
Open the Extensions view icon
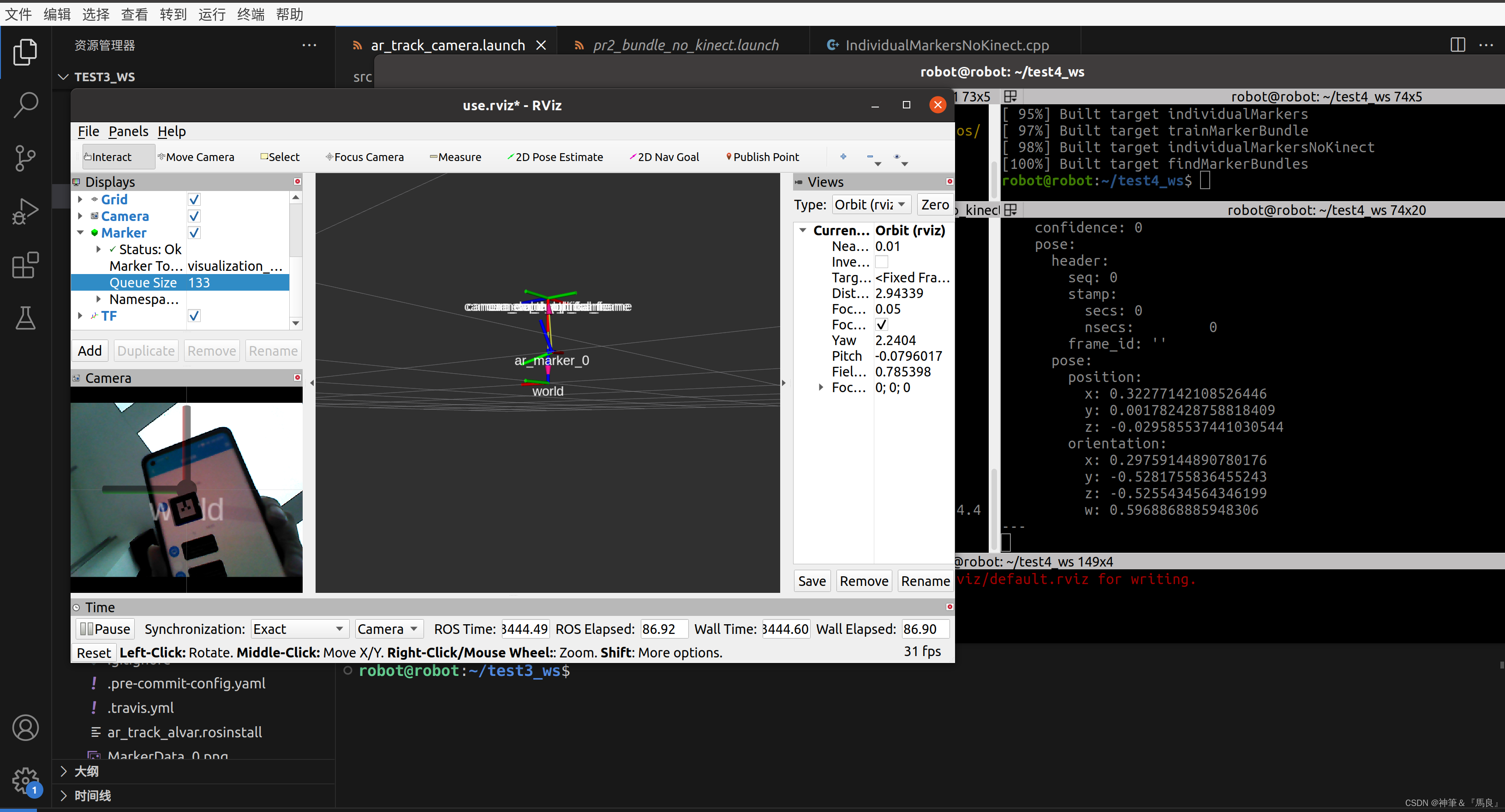pos(26,265)
